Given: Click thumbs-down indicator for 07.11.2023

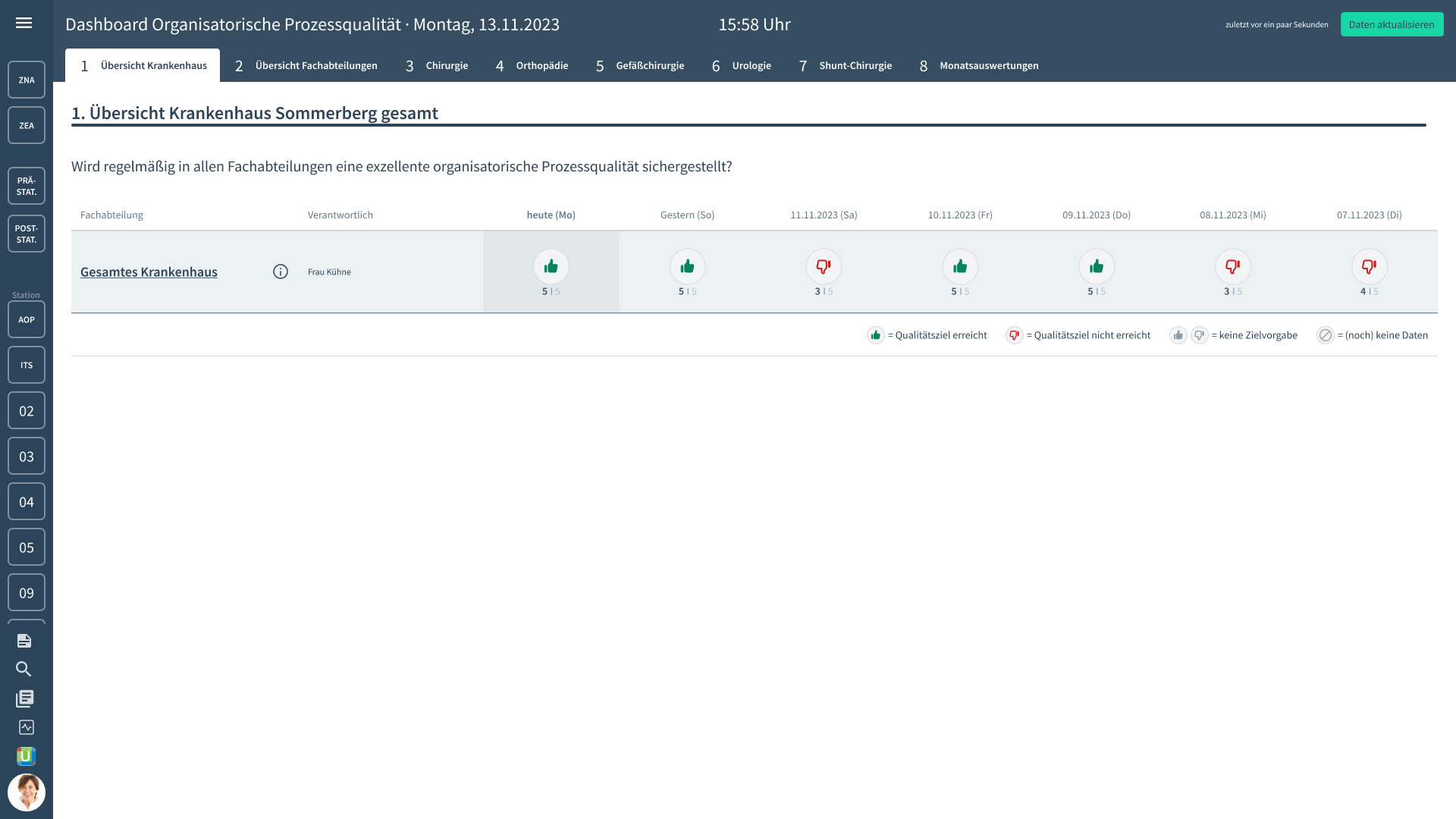Looking at the screenshot, I should [1369, 267].
